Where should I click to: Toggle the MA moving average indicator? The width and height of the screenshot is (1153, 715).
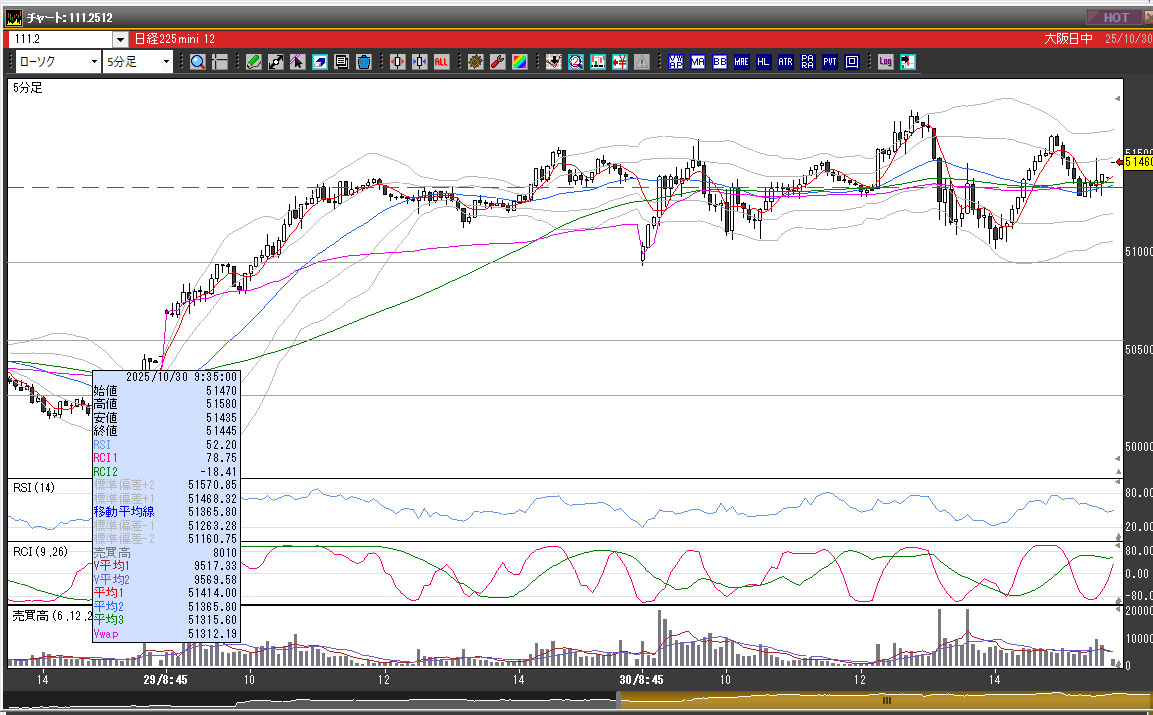pos(697,62)
